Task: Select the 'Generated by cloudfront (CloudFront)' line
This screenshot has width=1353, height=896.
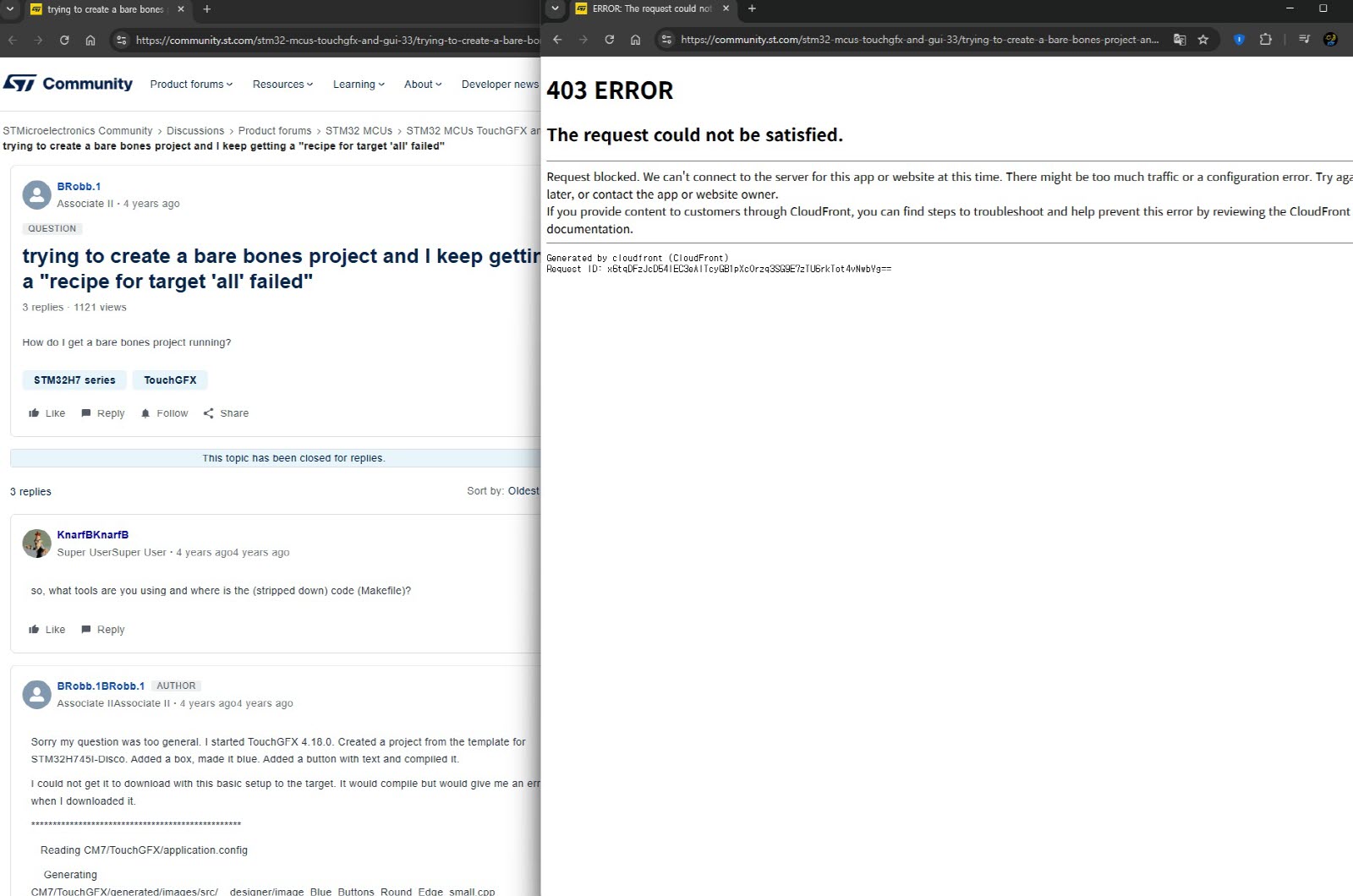Action: pyautogui.click(x=638, y=258)
